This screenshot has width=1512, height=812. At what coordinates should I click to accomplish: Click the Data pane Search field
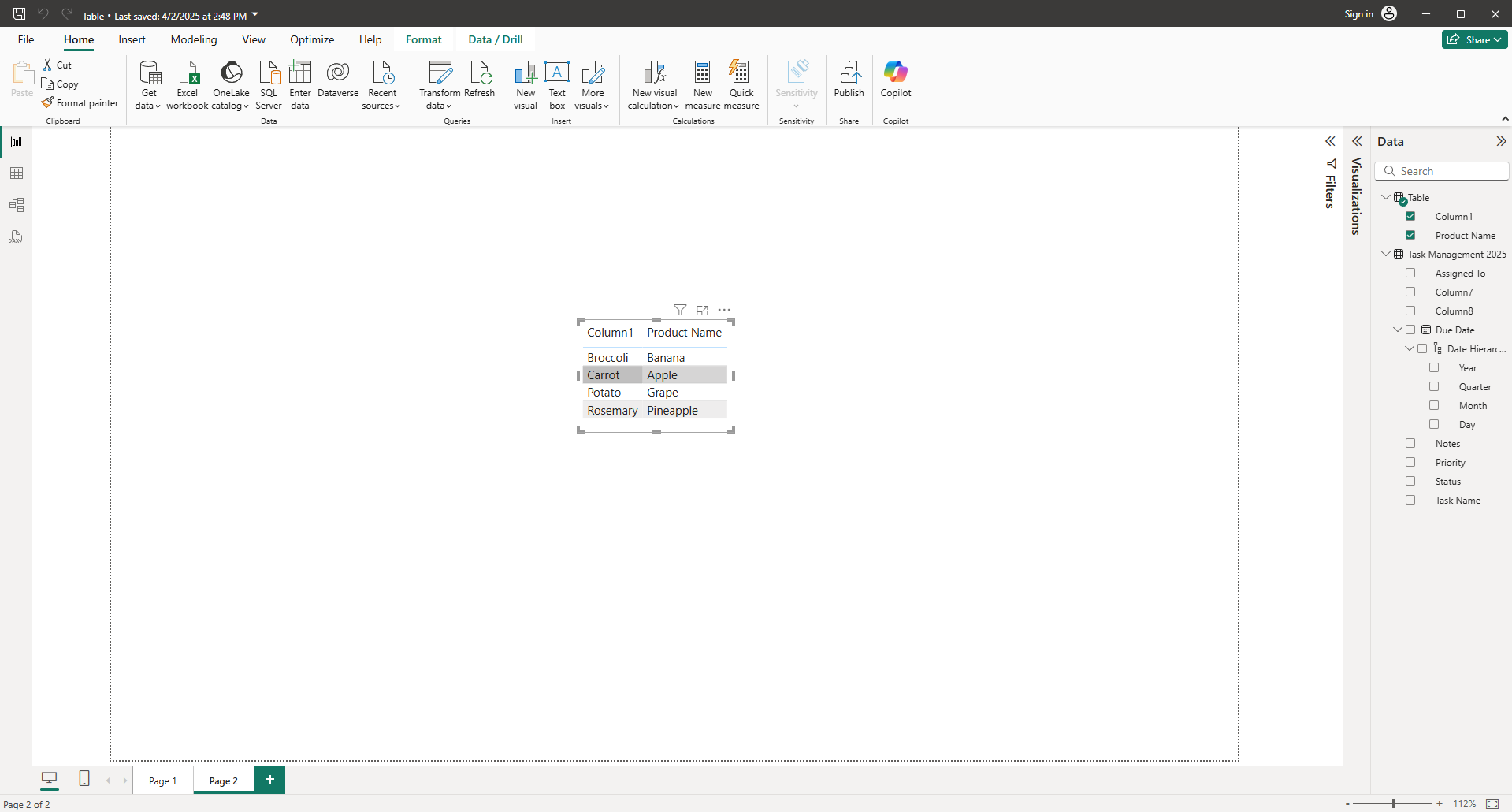pyautogui.click(x=1442, y=171)
